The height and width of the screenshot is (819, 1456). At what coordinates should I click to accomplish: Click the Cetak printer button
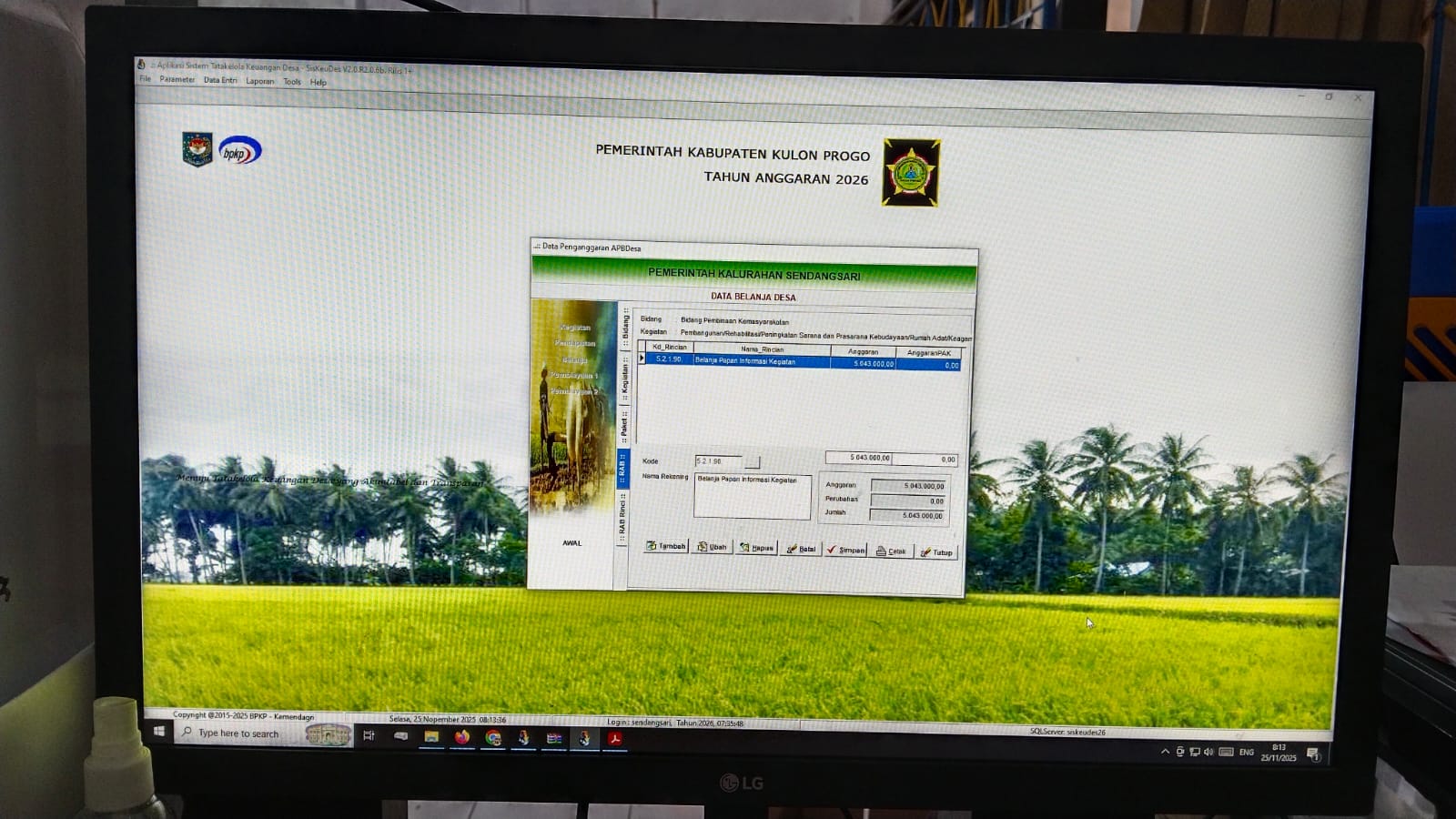891,551
